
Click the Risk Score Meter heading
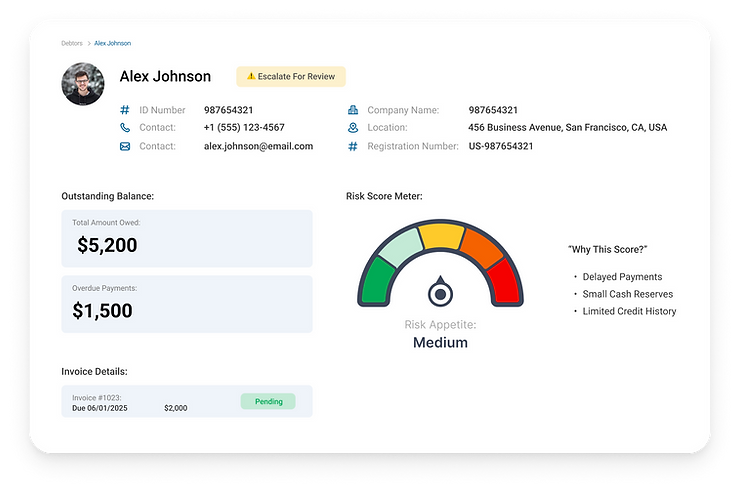pyautogui.click(x=384, y=196)
